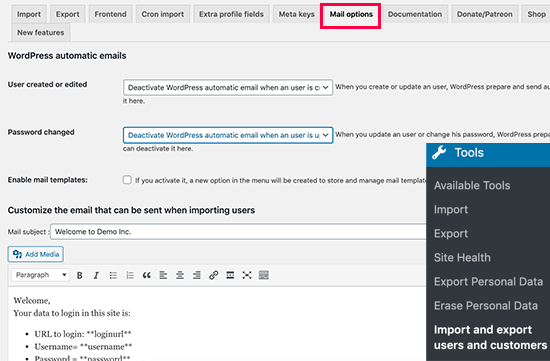Viewport: 550px width, 361px height.
Task: Insert bulleted list in editor
Action: click(x=113, y=275)
